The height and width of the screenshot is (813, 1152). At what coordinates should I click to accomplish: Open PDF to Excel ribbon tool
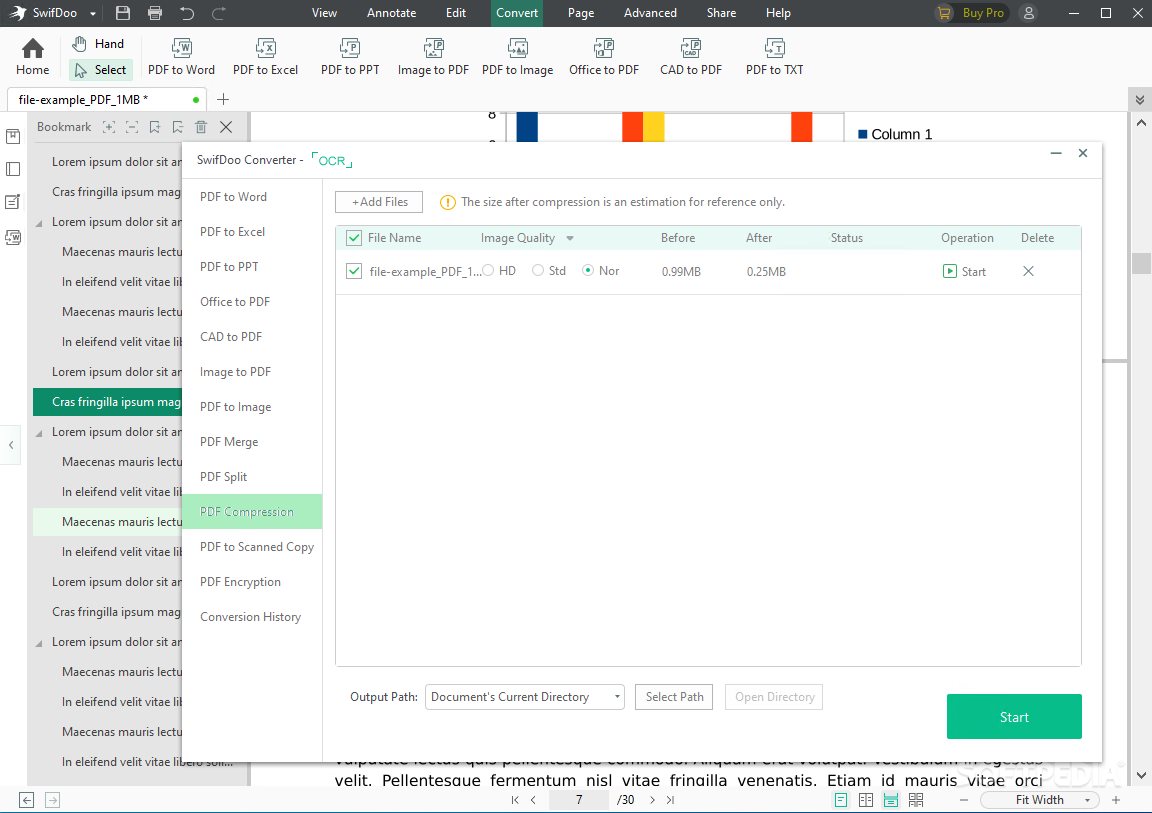265,57
